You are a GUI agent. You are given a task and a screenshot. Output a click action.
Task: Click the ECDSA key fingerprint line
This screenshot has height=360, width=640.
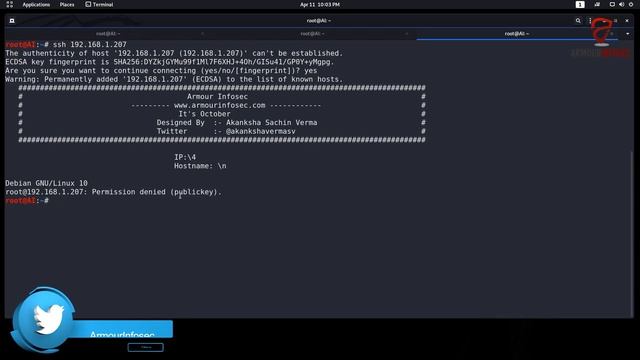click(170, 62)
